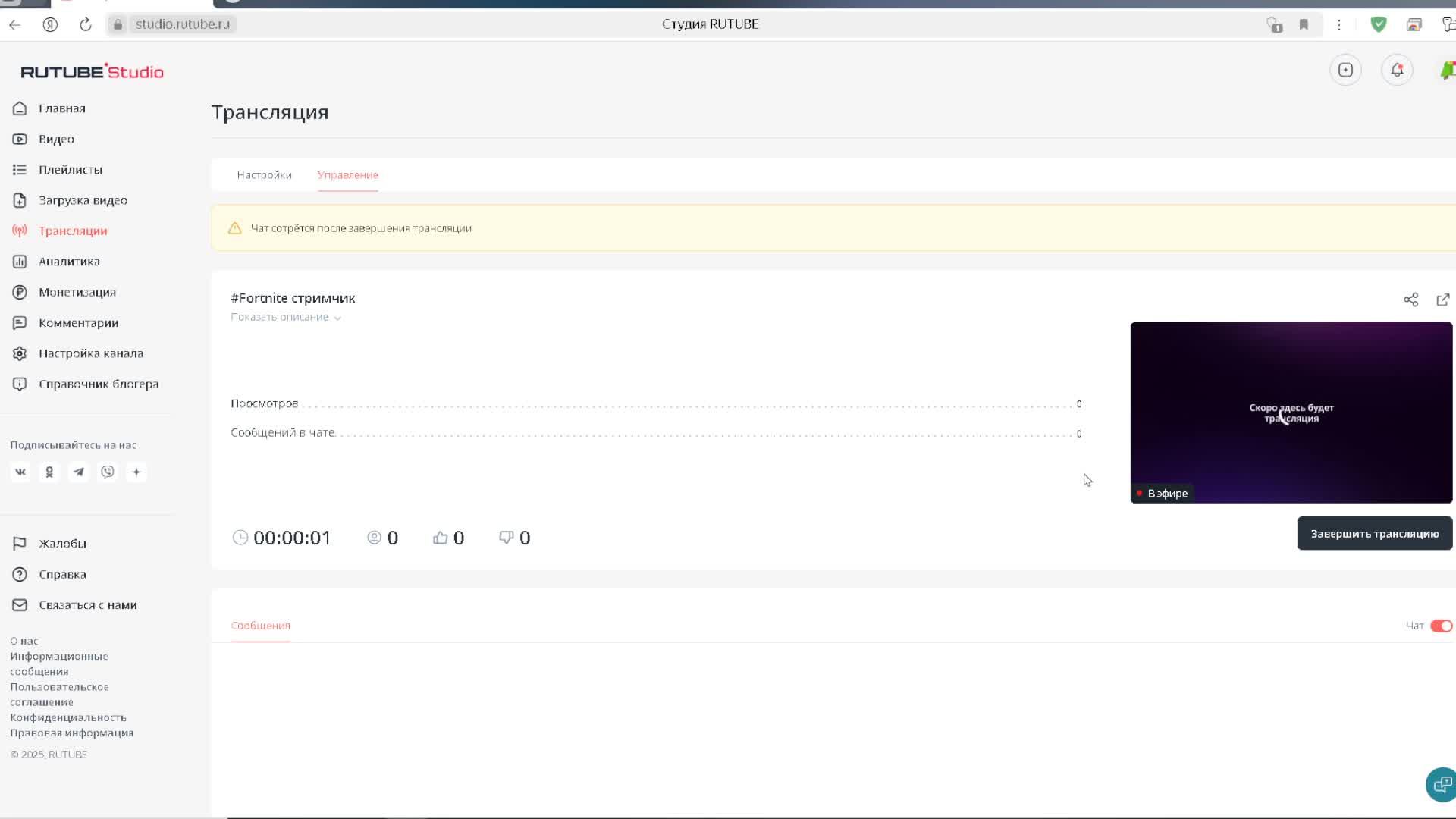
Task: Open Telegram social link icon
Action: [x=79, y=472]
